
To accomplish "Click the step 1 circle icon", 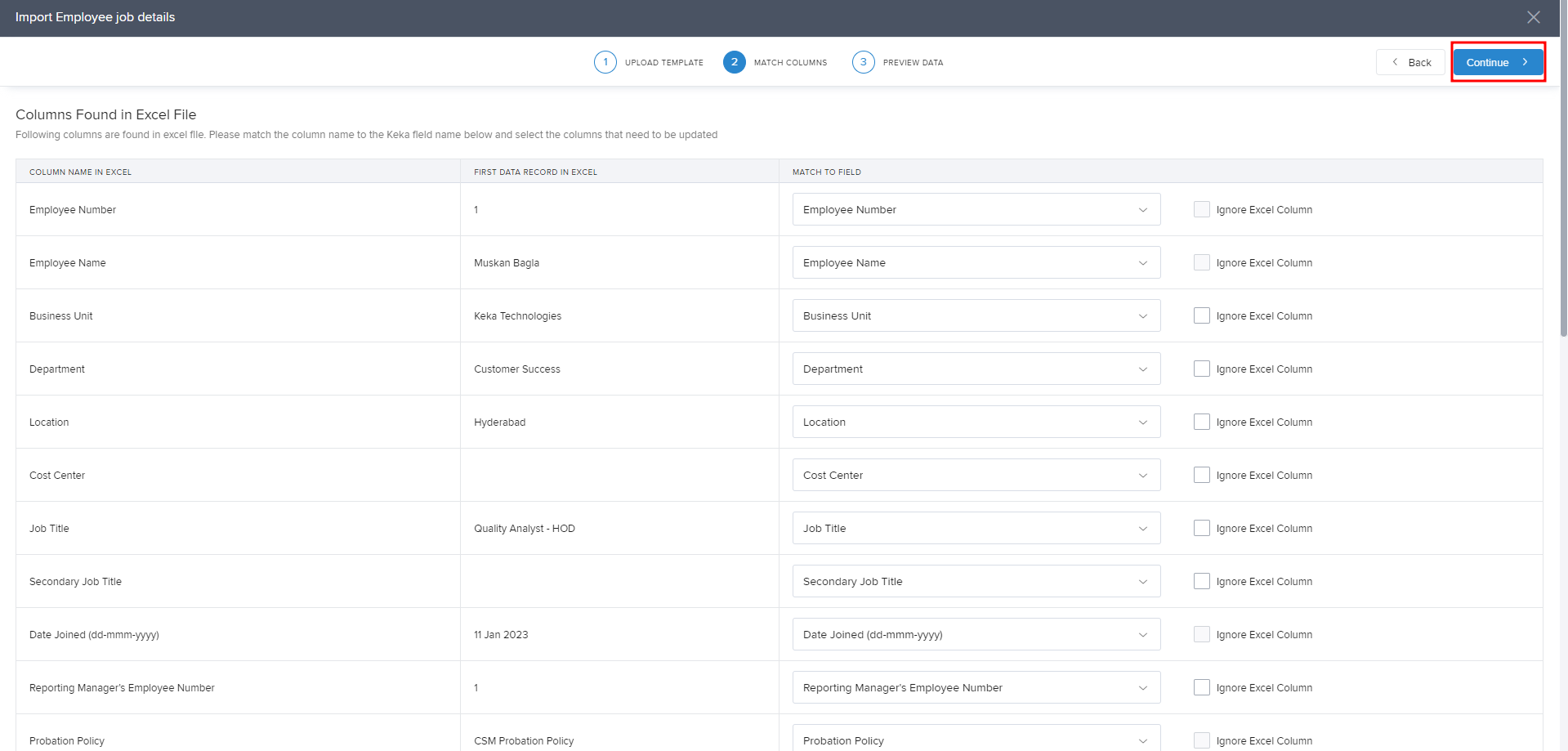I will tap(605, 62).
